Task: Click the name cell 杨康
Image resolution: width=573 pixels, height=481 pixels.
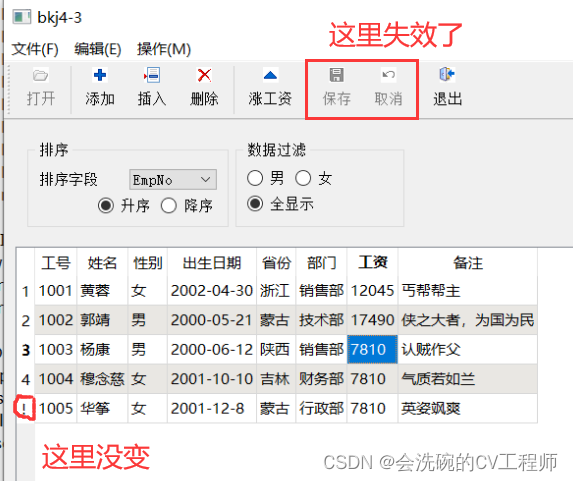Action: pos(102,349)
